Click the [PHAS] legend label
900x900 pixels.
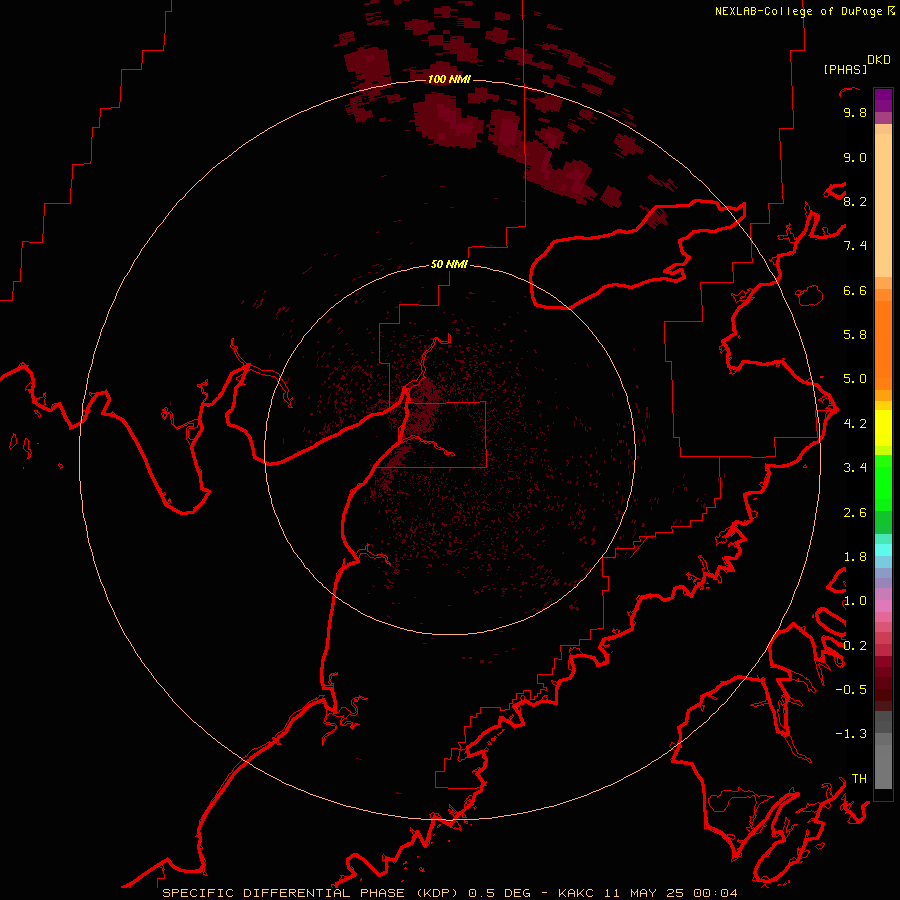845,69
